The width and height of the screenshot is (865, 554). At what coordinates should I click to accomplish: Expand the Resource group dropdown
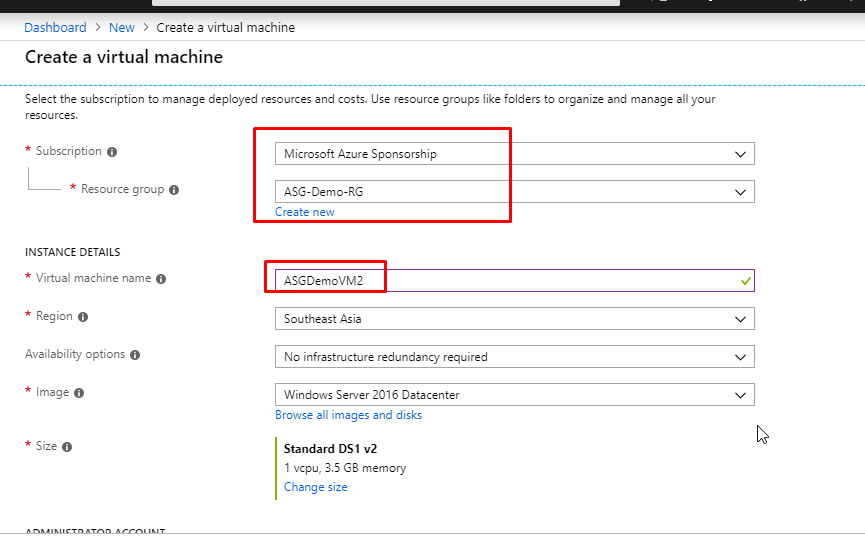514,192
